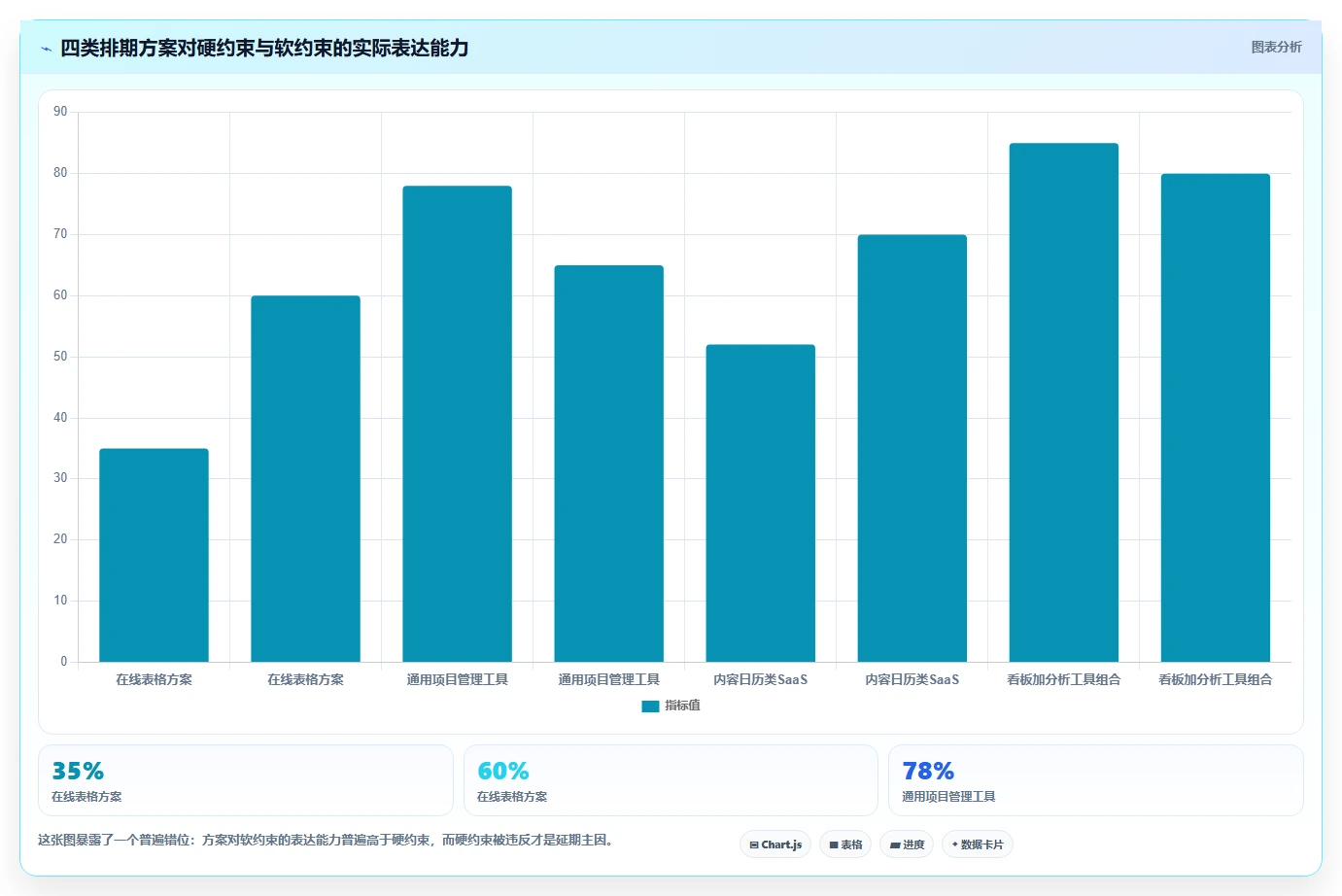
Task: Click the tallest bar valued 85
Action: (1063, 402)
